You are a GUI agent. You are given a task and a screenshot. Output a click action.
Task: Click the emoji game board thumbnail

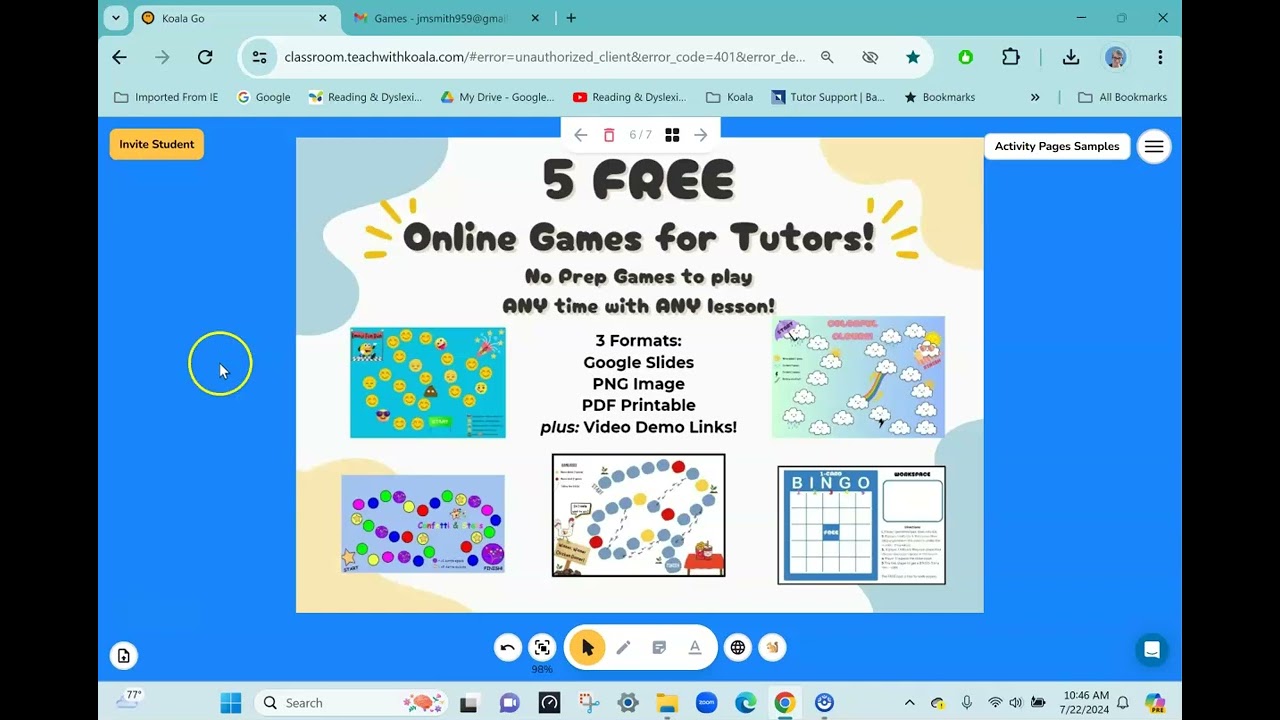(428, 383)
